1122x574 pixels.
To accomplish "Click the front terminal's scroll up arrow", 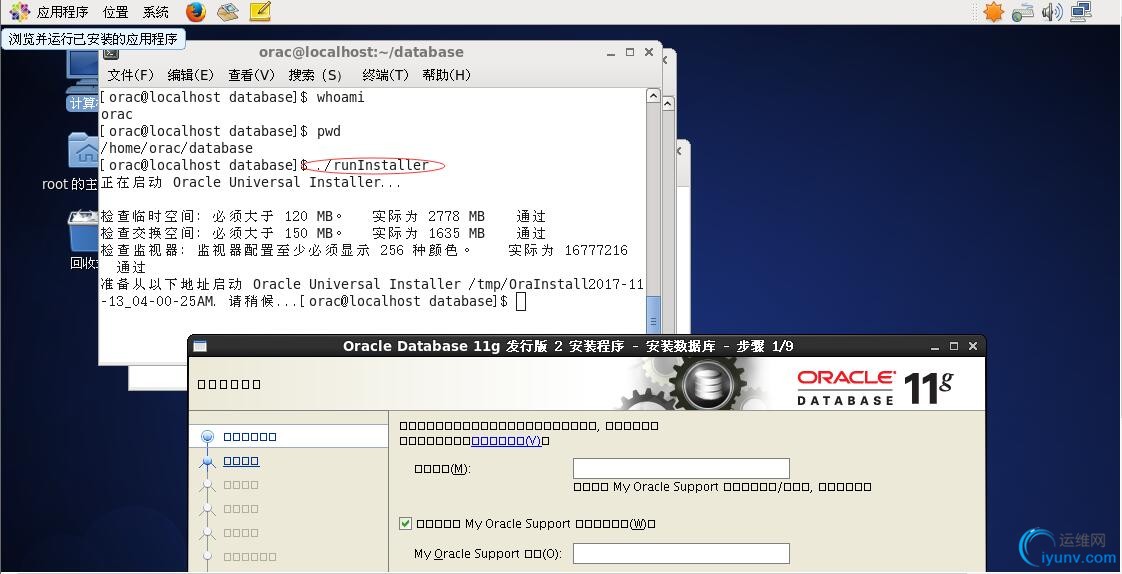I will [x=653, y=96].
